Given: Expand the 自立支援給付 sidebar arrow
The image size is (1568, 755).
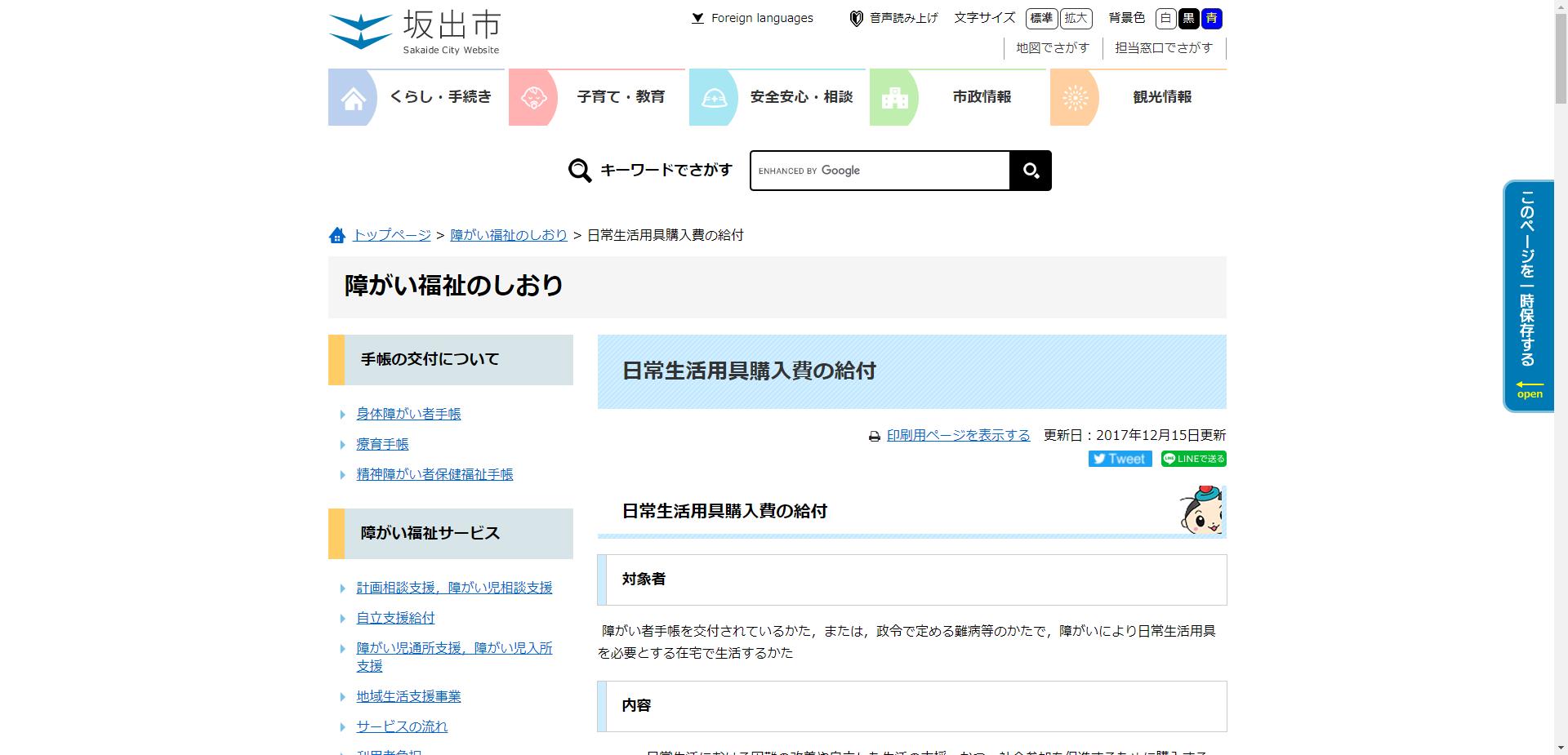Looking at the screenshot, I should pos(342,618).
